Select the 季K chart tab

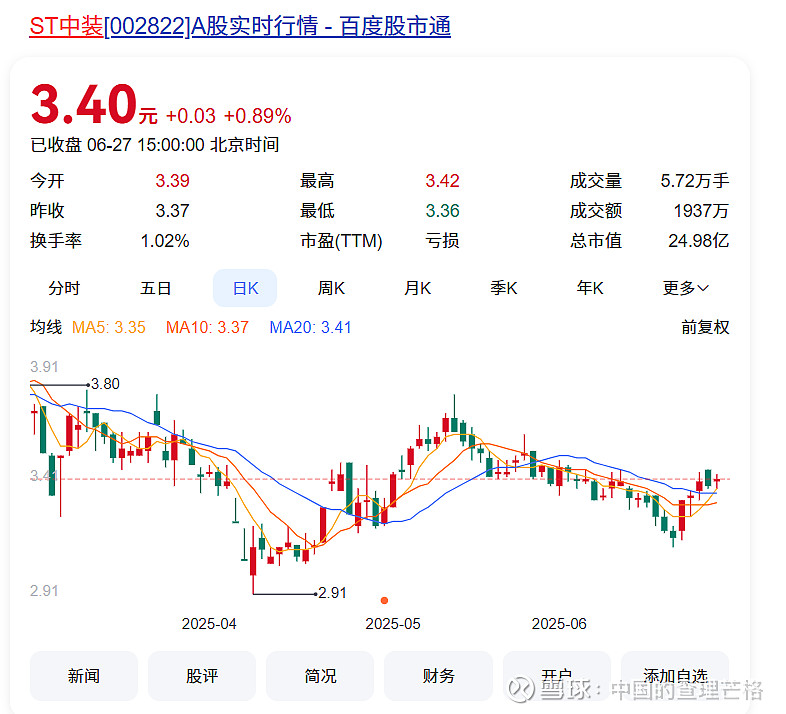tap(504, 288)
